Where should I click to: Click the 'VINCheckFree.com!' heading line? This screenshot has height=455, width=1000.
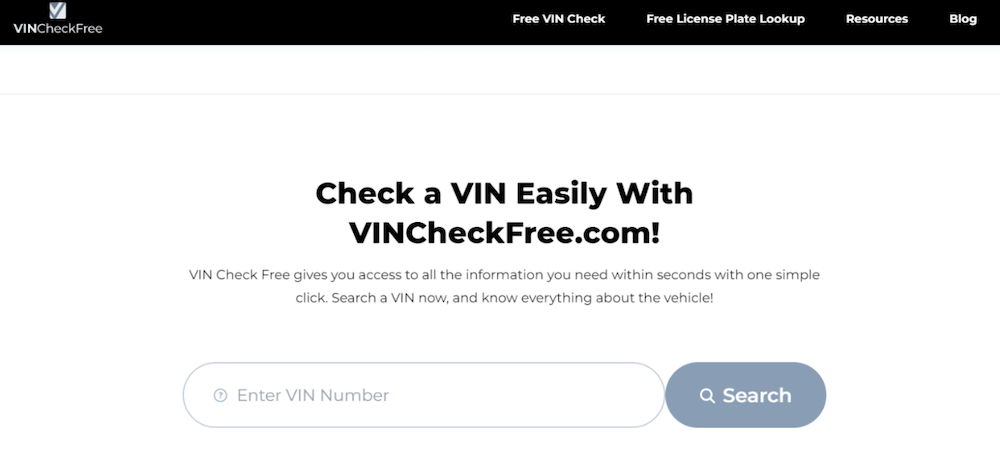coord(504,234)
